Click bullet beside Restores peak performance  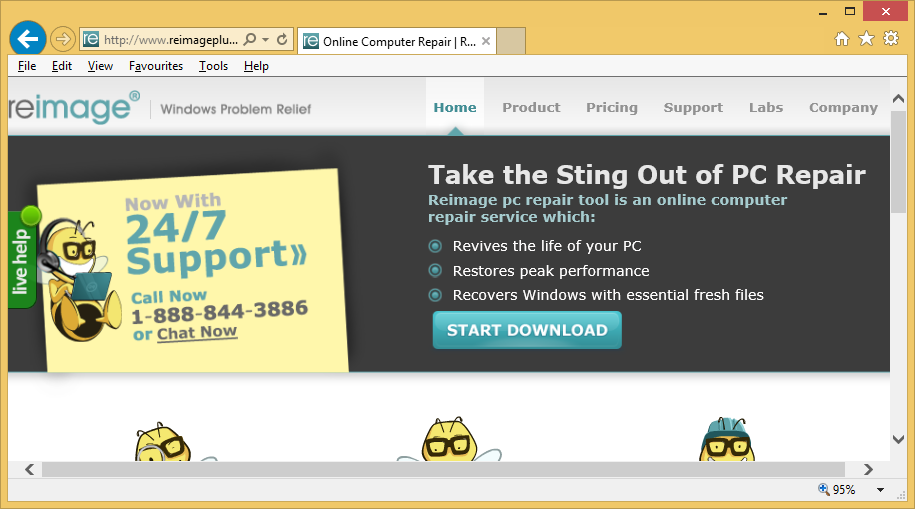[x=435, y=270]
